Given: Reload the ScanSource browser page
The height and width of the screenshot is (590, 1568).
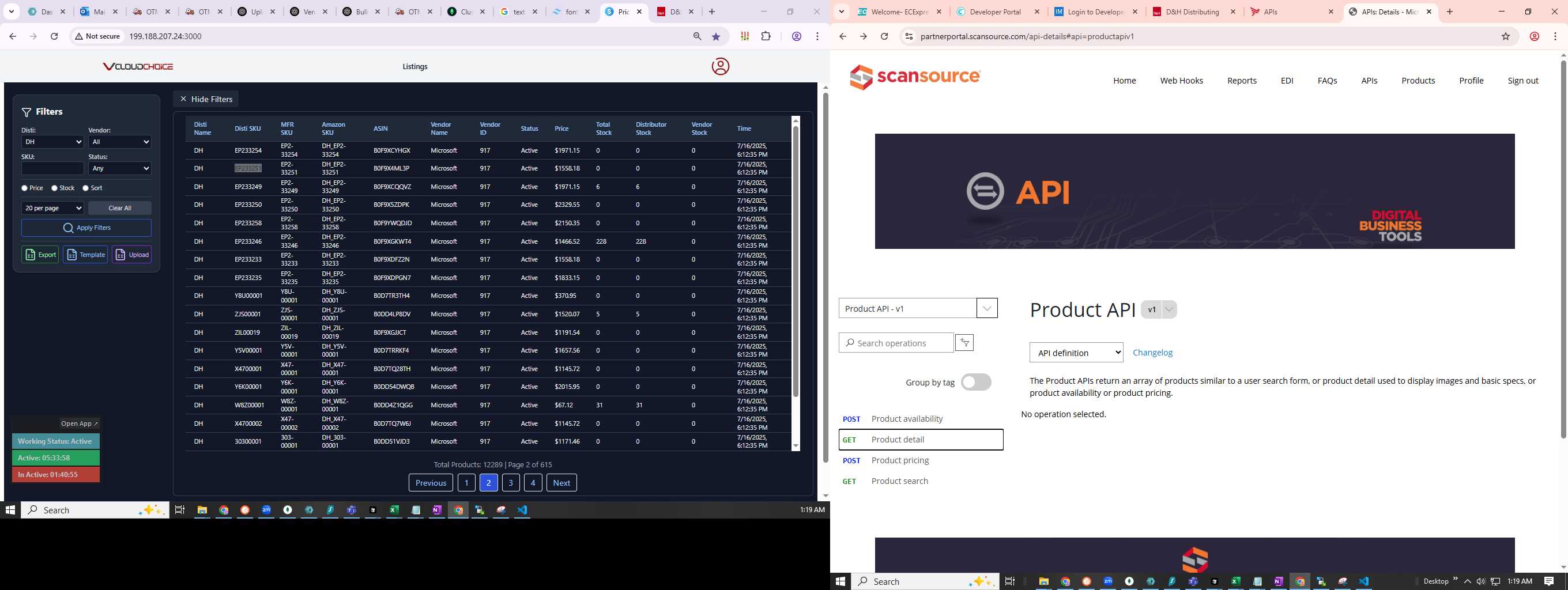Looking at the screenshot, I should (884, 36).
